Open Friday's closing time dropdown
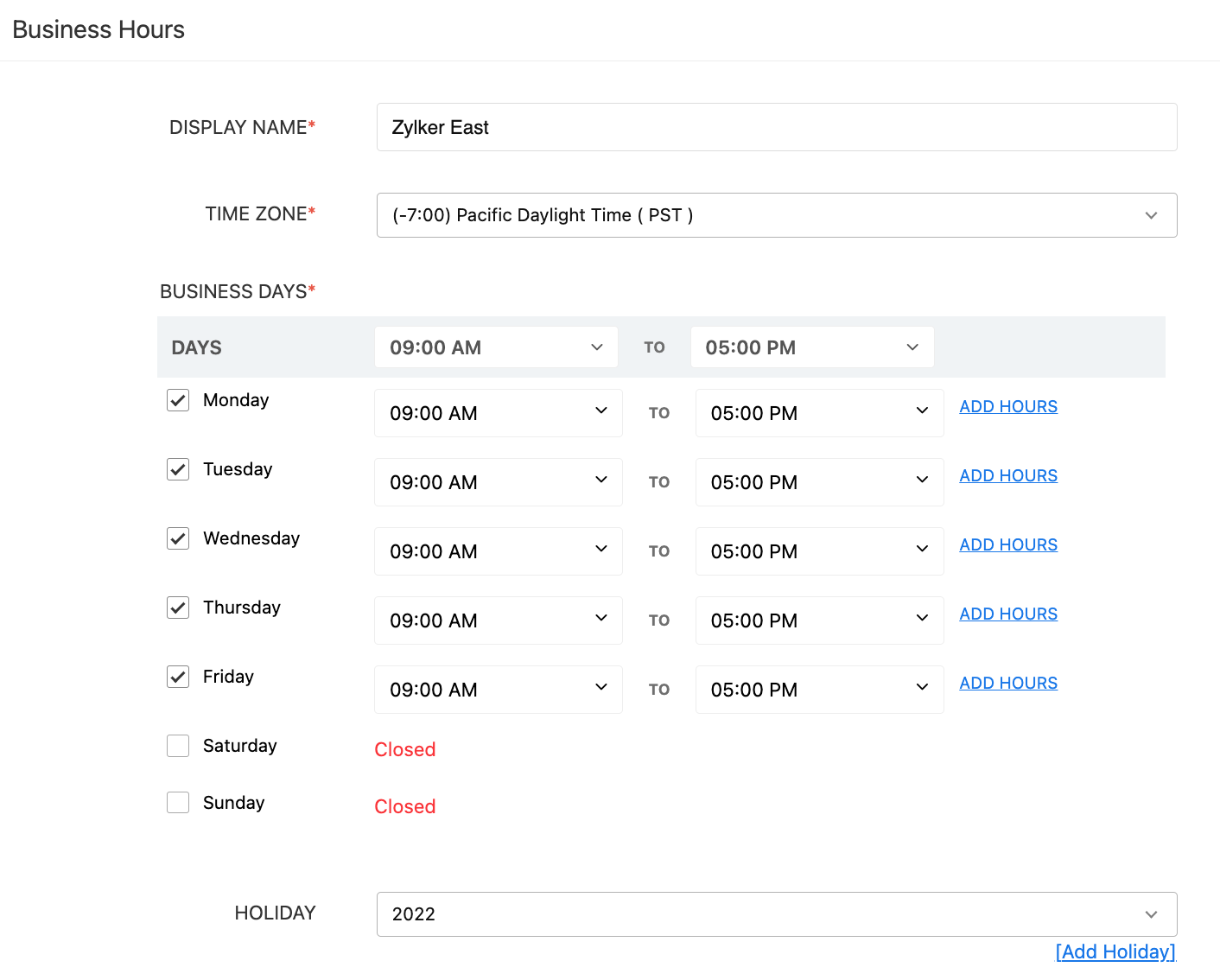Screen dimensions: 1220x980 (819, 690)
